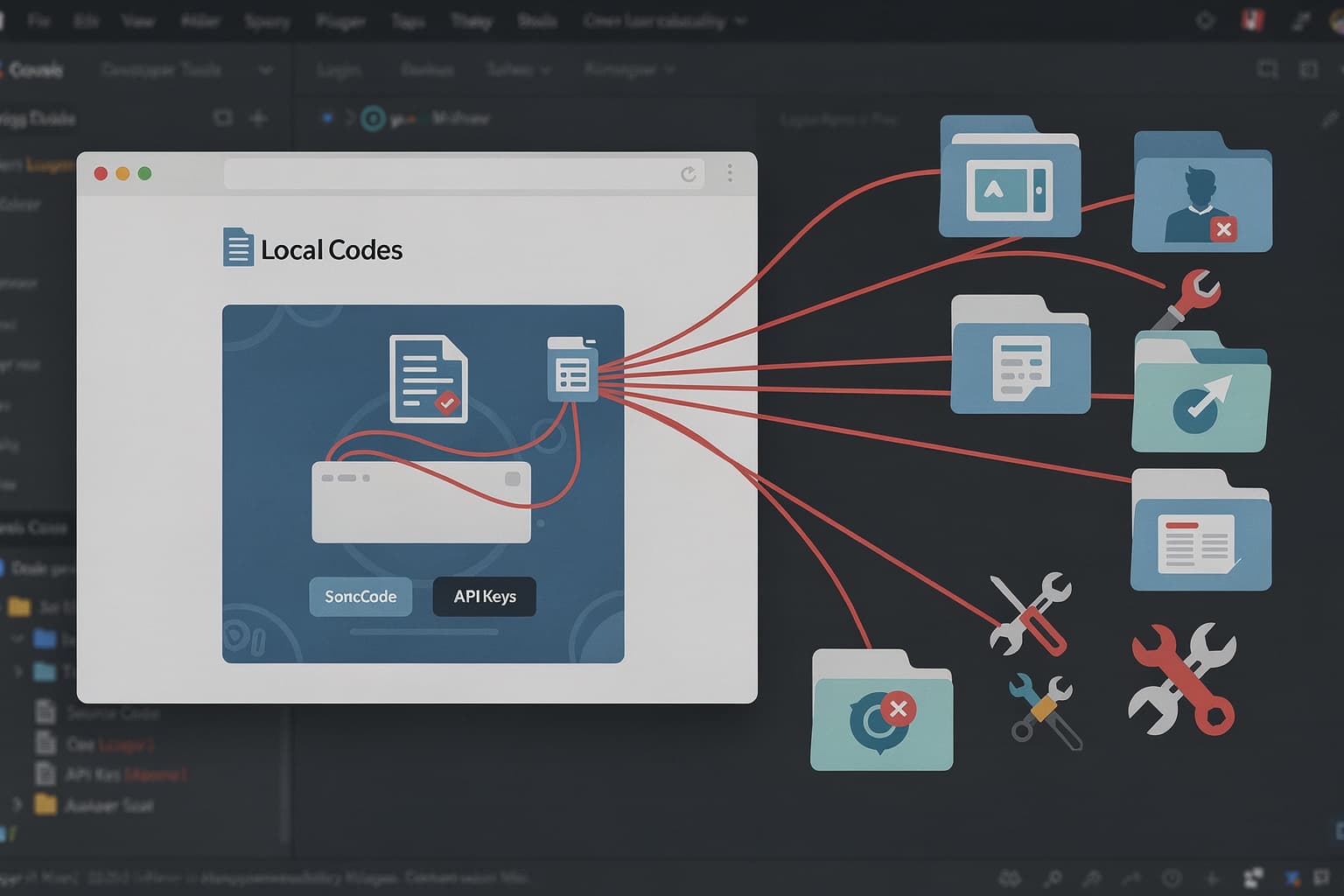Screen dimensions: 1344x896
Task: Open the Edit menu in the background menu bar
Action: (86, 20)
